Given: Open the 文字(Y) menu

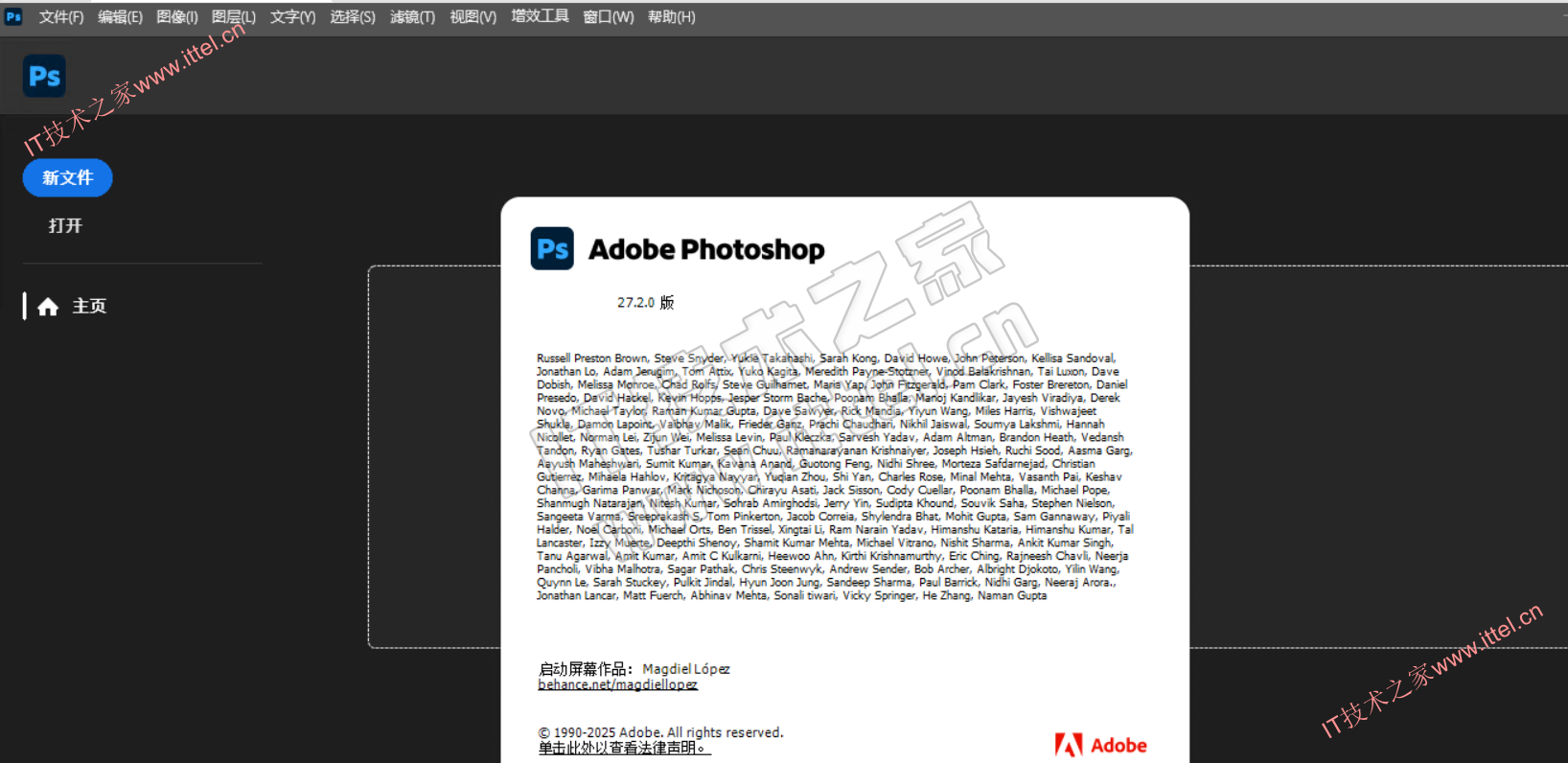Looking at the screenshot, I should pyautogui.click(x=292, y=17).
